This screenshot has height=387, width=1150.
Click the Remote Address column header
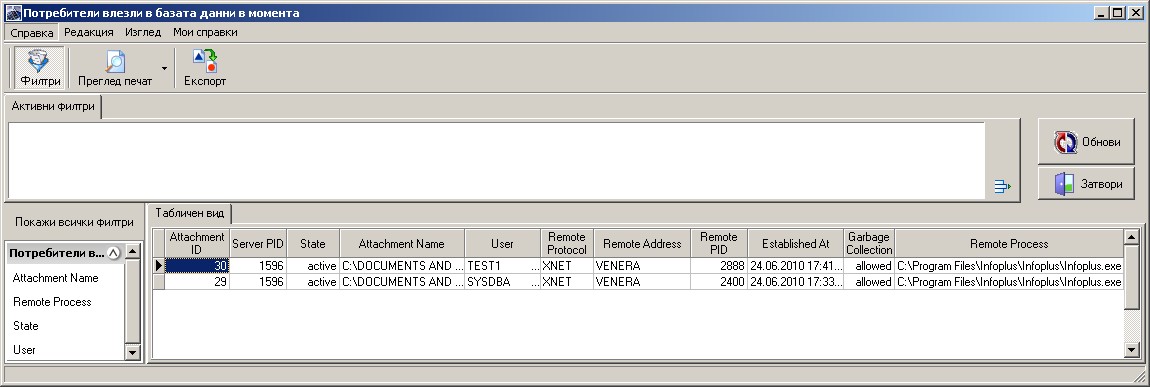[x=642, y=243]
